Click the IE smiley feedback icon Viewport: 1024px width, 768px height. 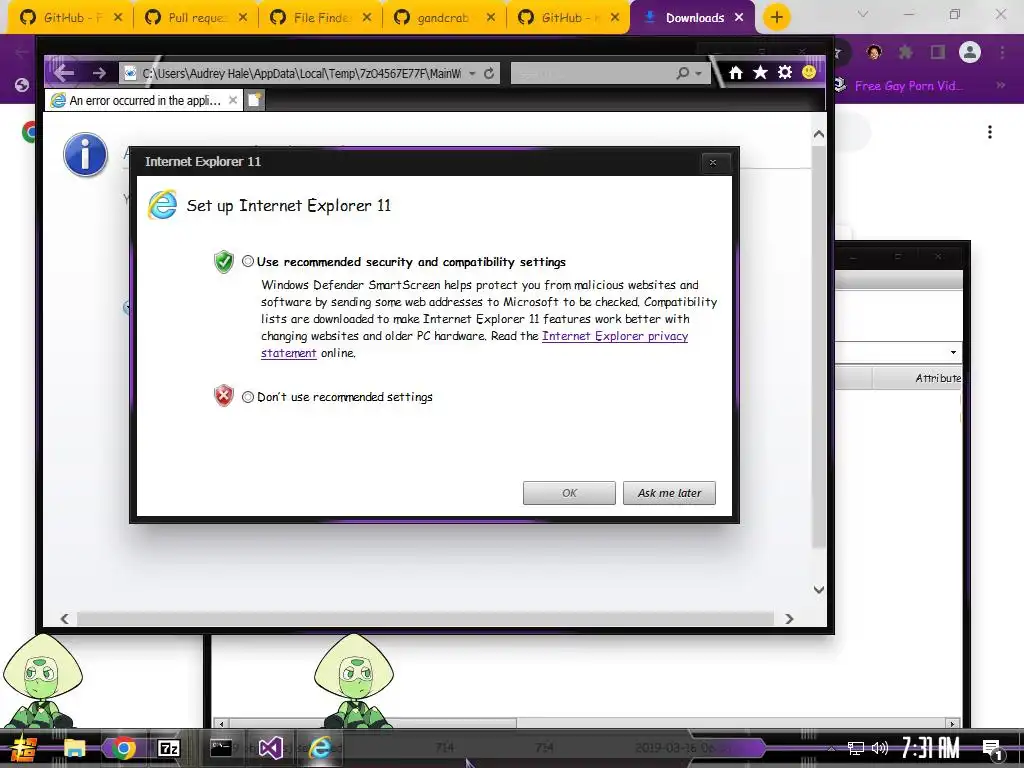click(808, 72)
